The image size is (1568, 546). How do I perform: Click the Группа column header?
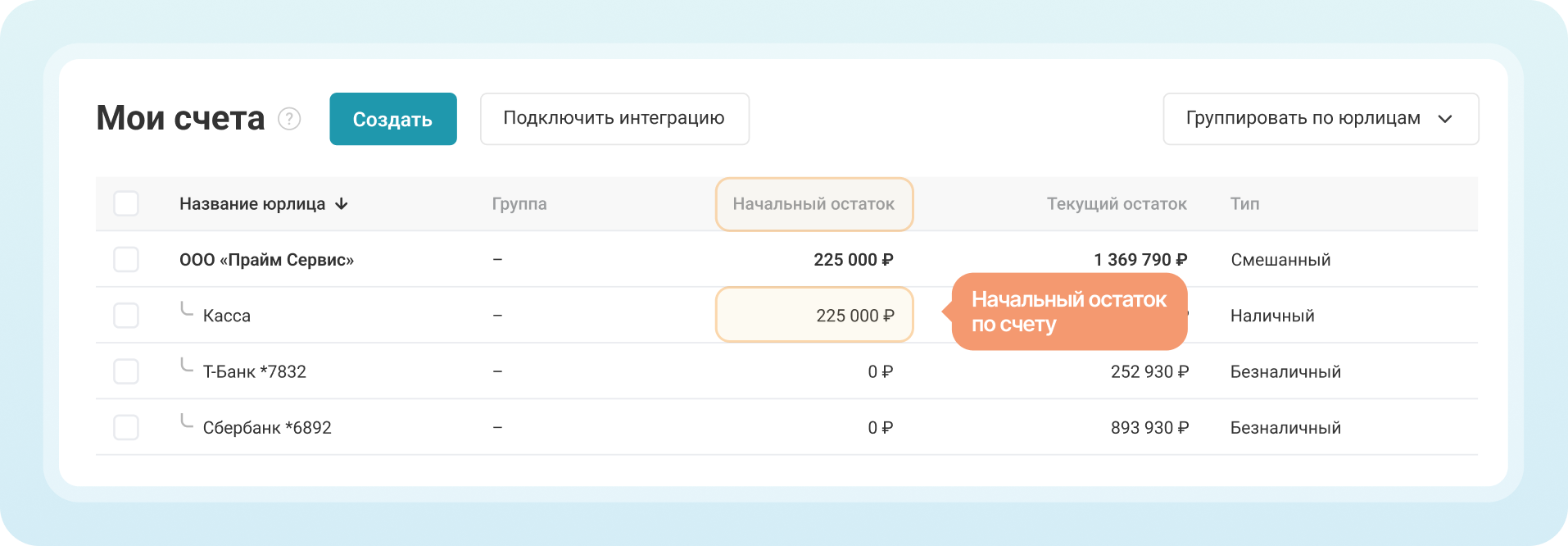coord(519,204)
